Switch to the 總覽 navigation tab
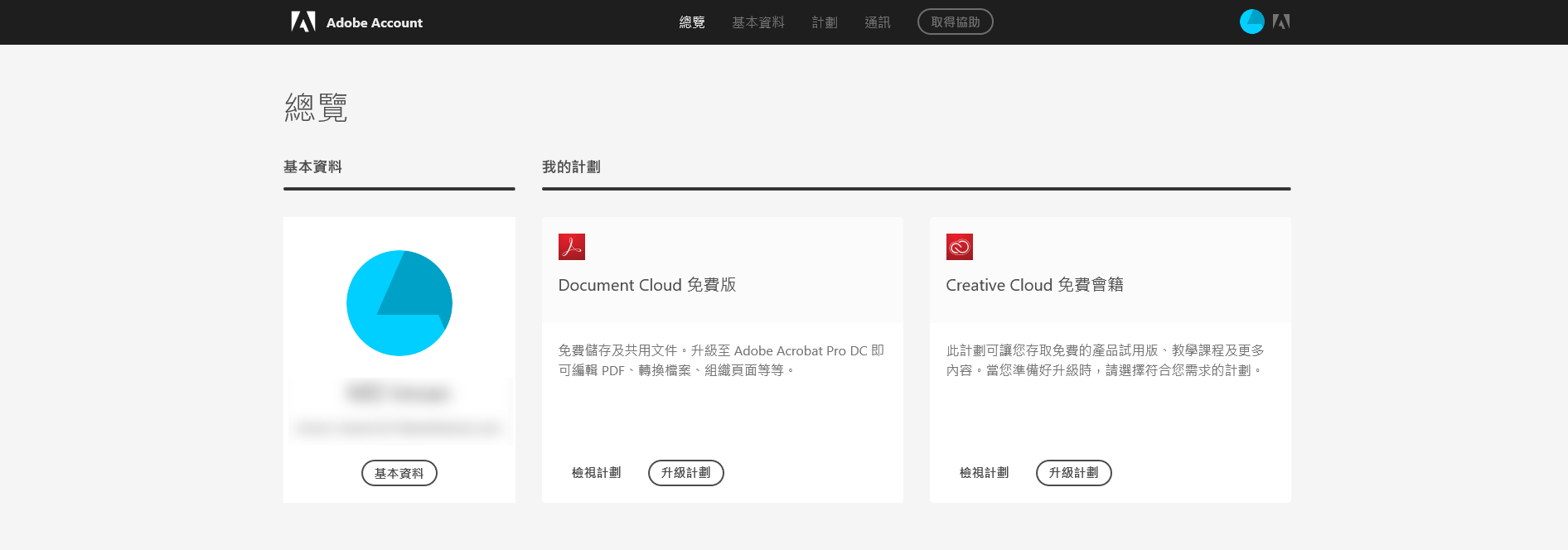Viewport: 1568px width, 550px height. [692, 22]
